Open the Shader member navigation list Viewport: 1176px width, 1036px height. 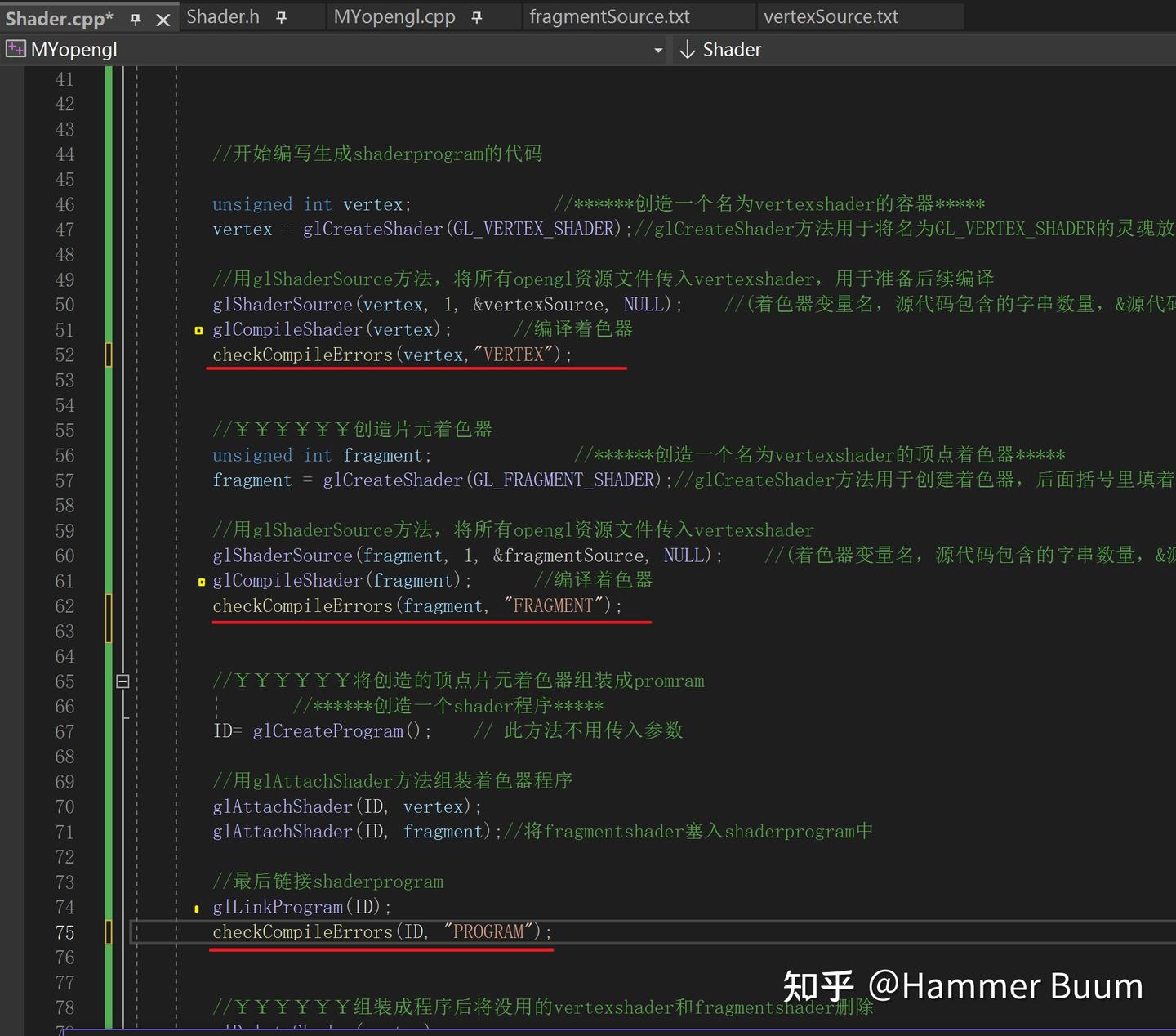point(732,49)
